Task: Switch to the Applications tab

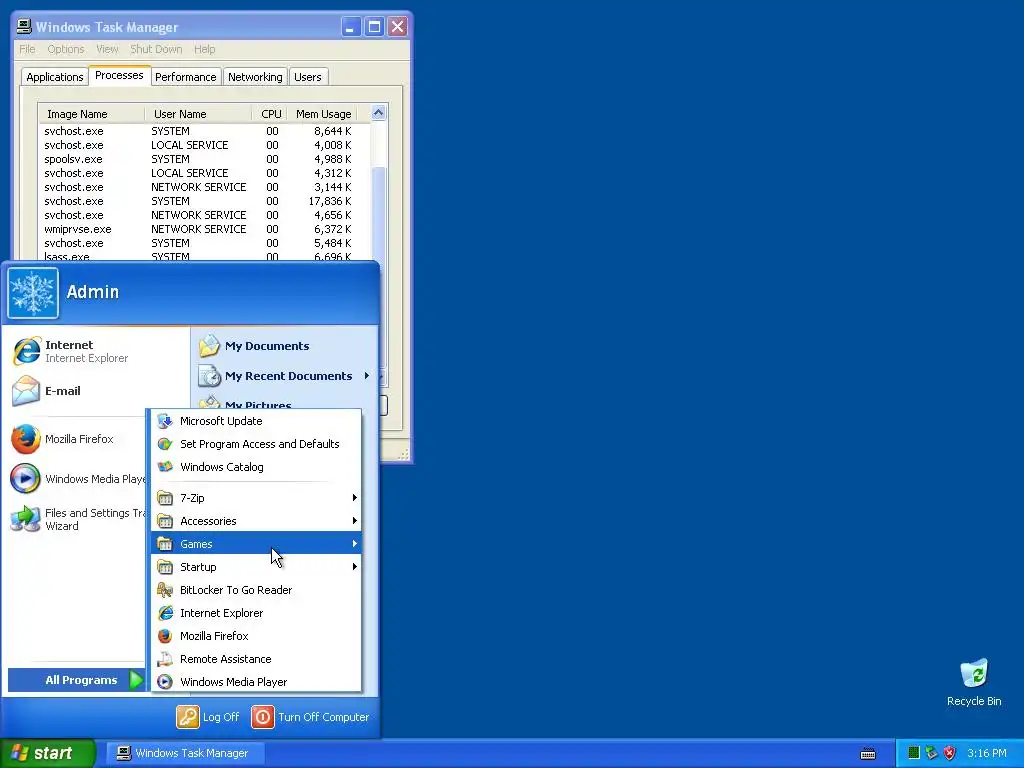Action: tap(55, 77)
